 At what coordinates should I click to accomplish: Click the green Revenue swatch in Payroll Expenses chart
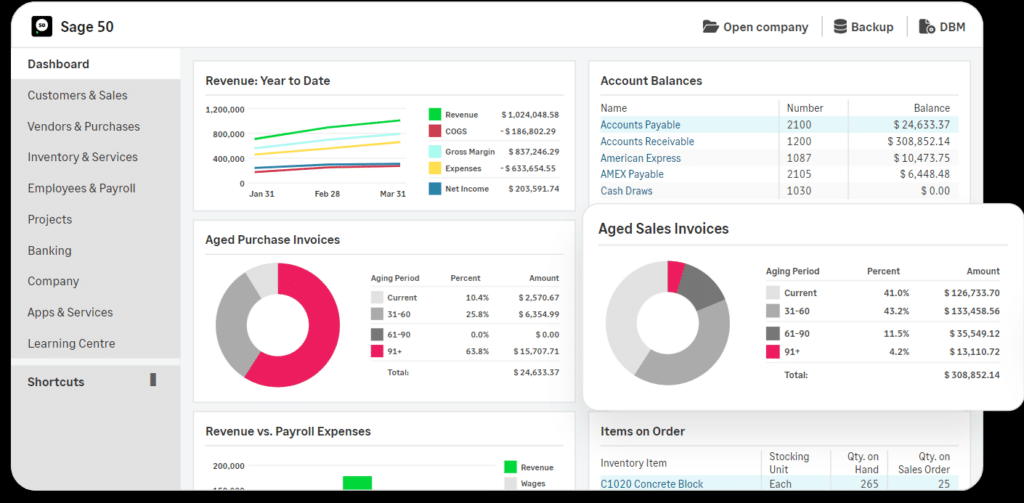pyautogui.click(x=511, y=467)
